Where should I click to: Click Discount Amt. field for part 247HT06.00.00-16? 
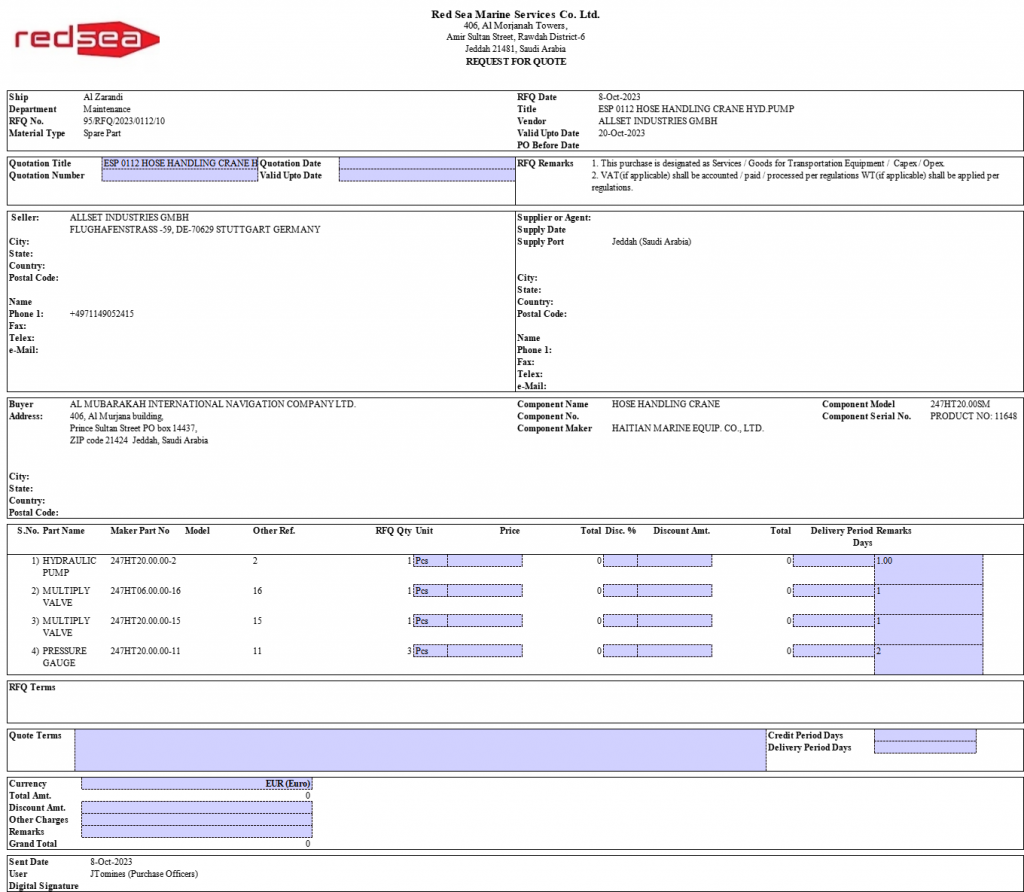675,591
